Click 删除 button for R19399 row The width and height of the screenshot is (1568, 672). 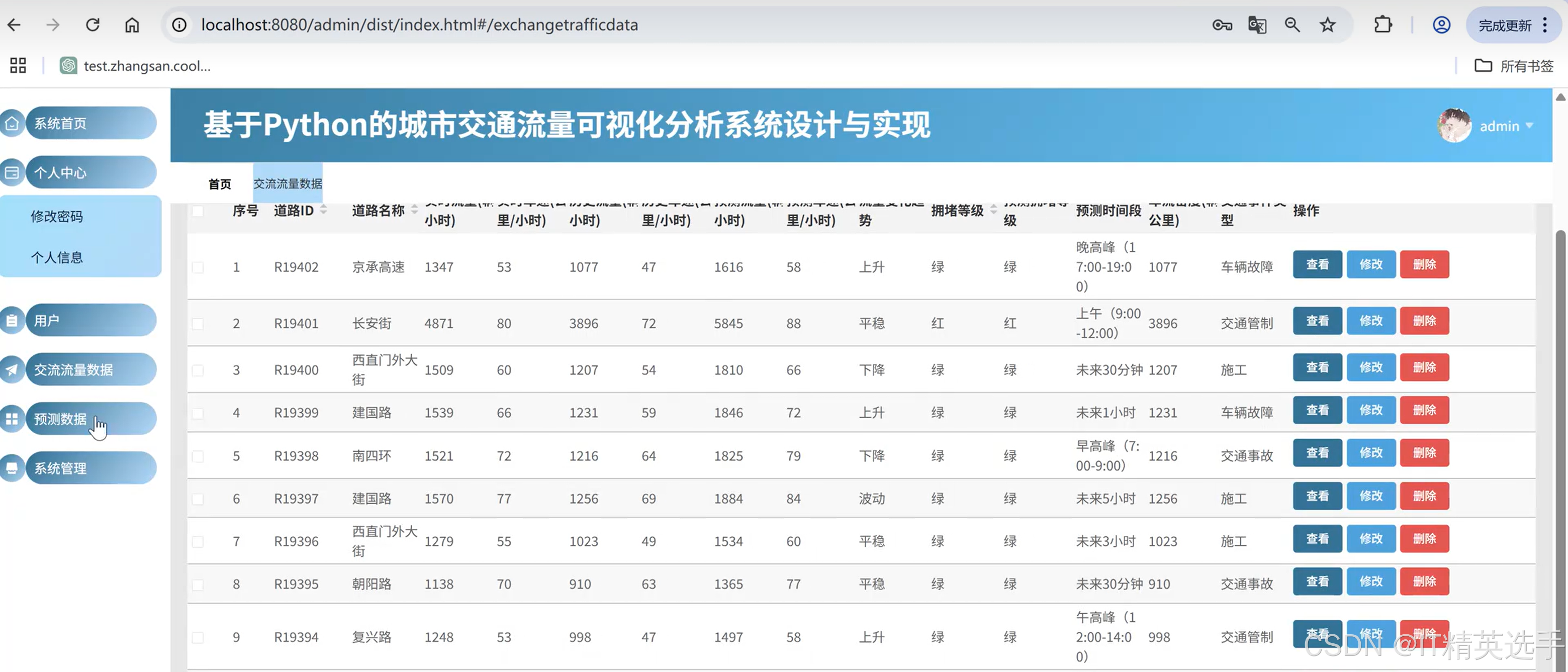tap(1424, 410)
